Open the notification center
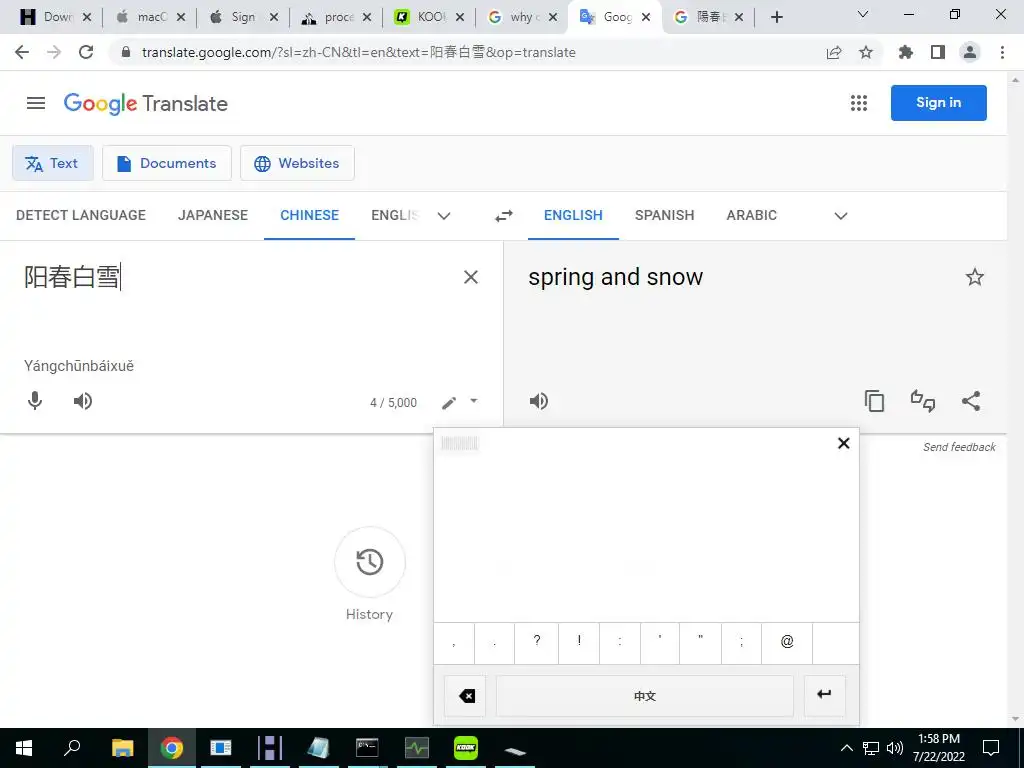 (991, 748)
